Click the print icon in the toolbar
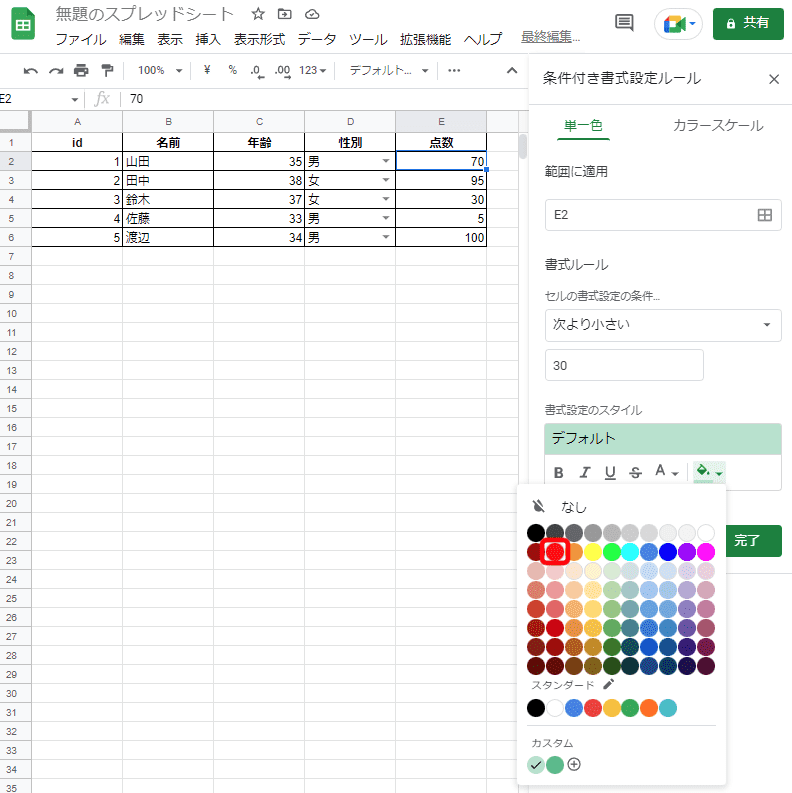The height and width of the screenshot is (793, 792). pos(81,71)
